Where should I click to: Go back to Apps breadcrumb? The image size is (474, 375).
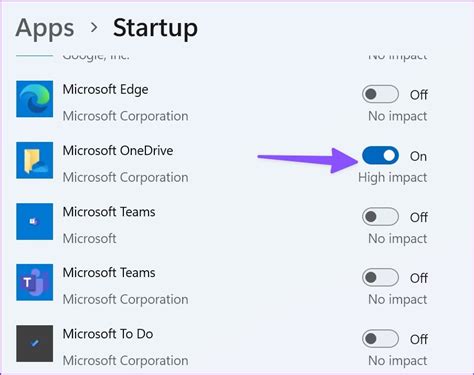click(45, 29)
